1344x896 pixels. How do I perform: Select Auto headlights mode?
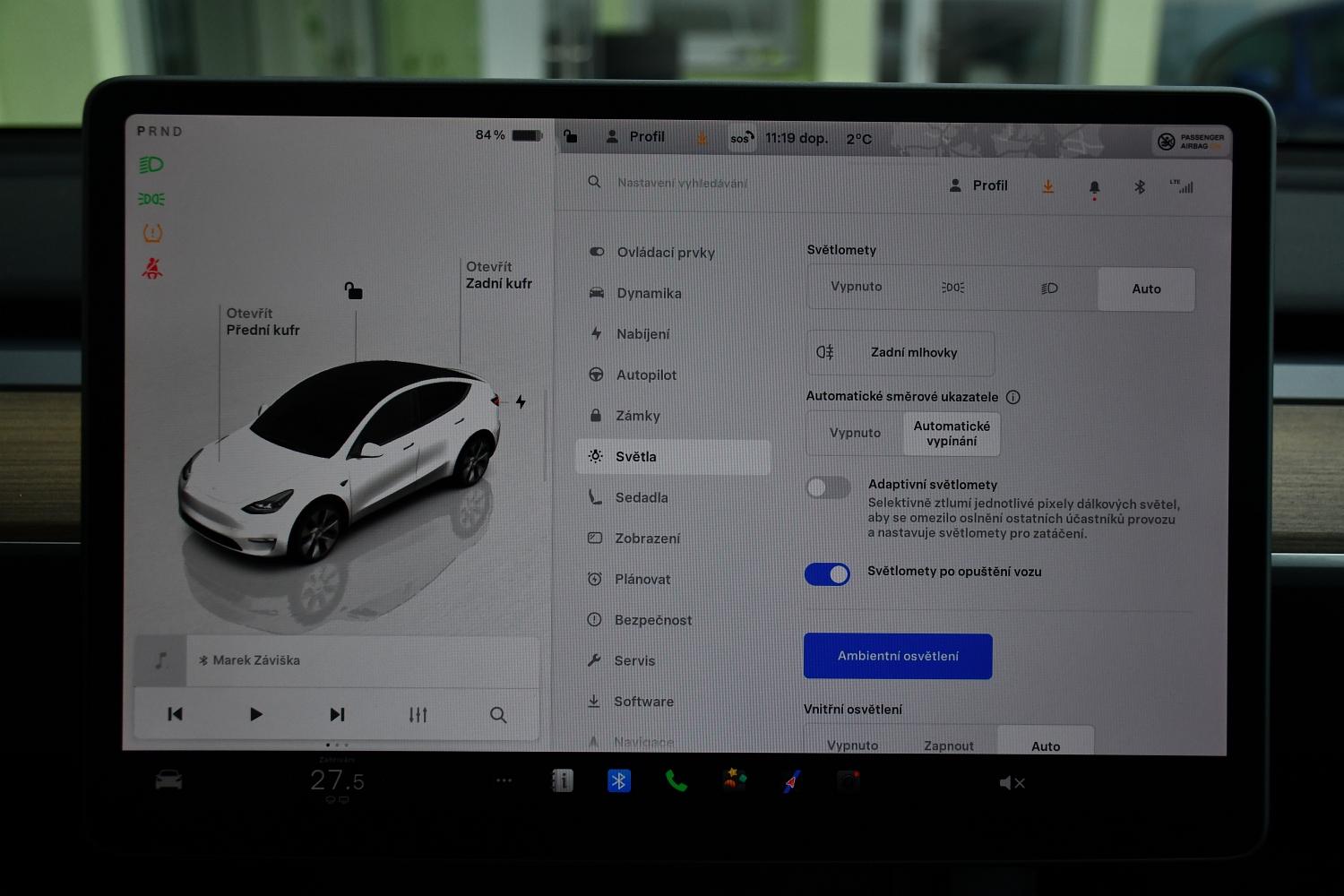tap(1145, 289)
